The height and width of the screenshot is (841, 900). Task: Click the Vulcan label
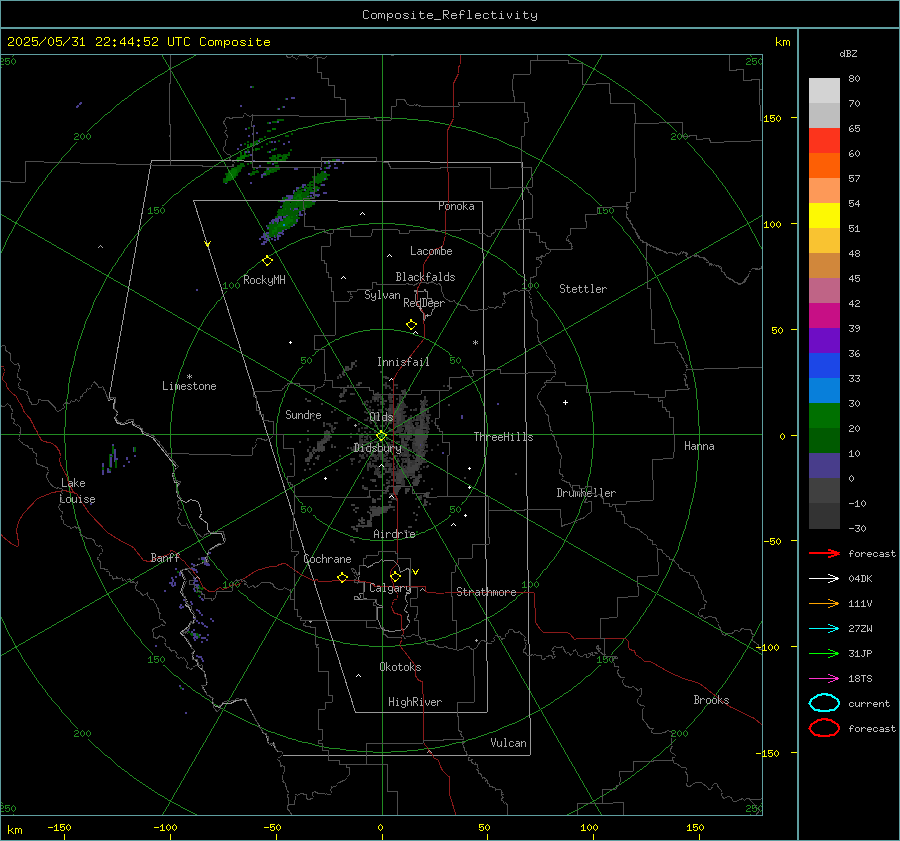tap(509, 743)
